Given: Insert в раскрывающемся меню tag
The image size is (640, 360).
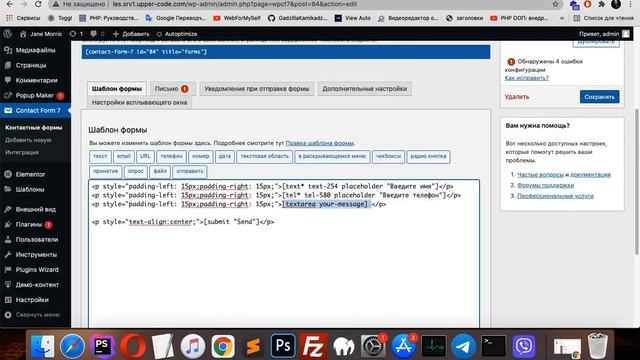Looking at the screenshot, I should [332, 156].
